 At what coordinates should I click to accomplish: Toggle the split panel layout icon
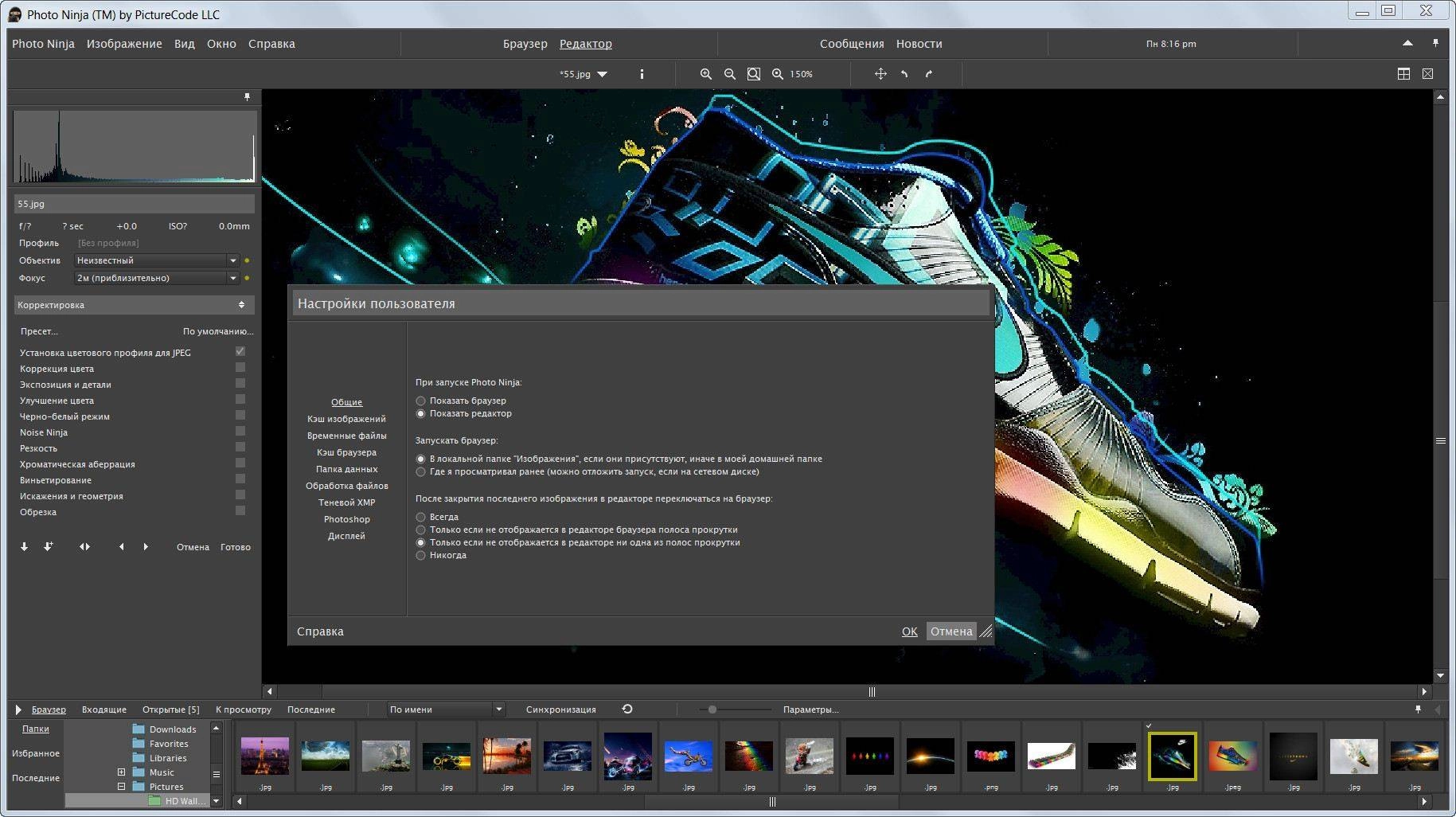tap(1403, 74)
